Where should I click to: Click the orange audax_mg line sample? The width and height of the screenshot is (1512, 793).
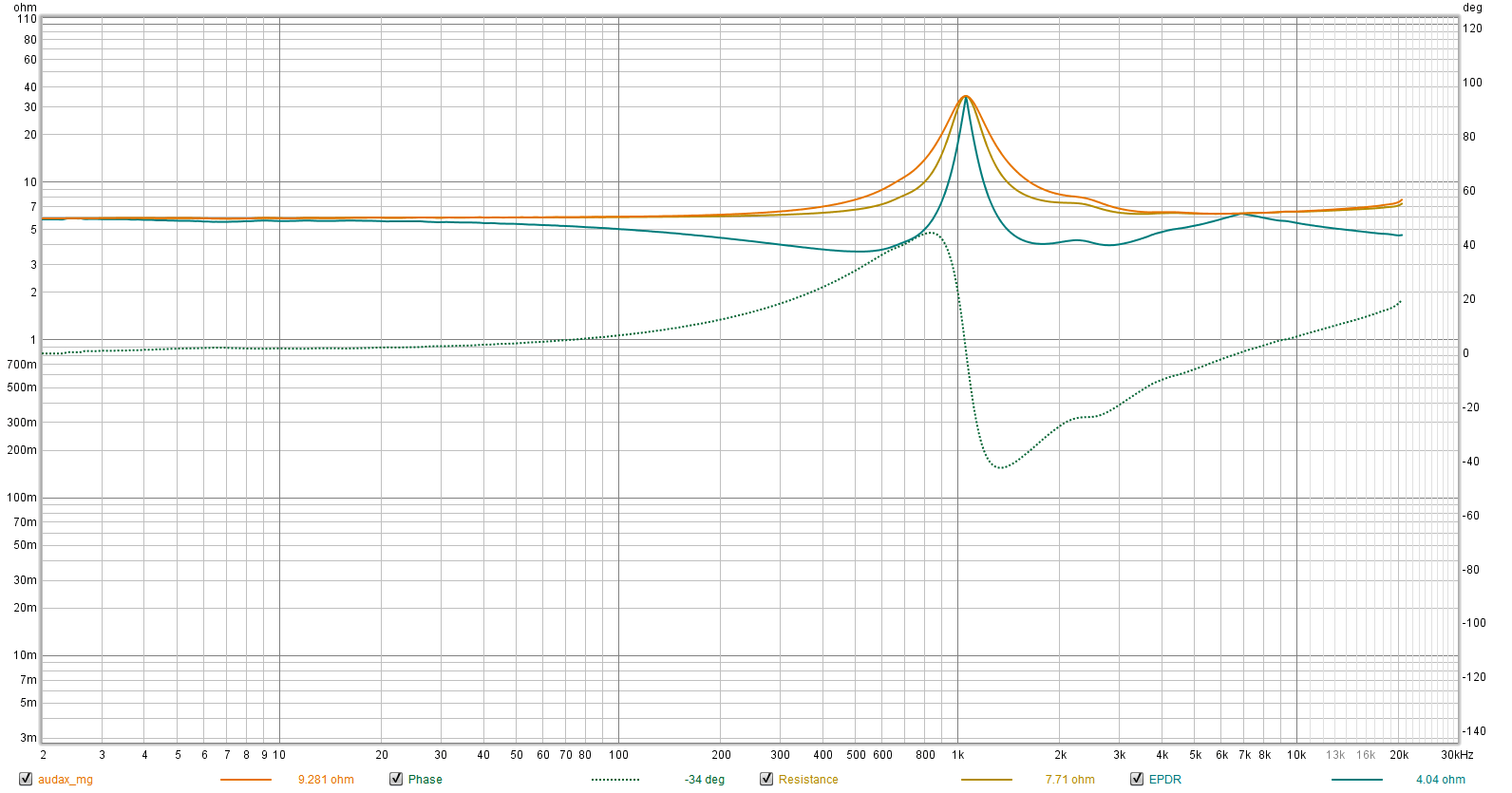point(245,780)
